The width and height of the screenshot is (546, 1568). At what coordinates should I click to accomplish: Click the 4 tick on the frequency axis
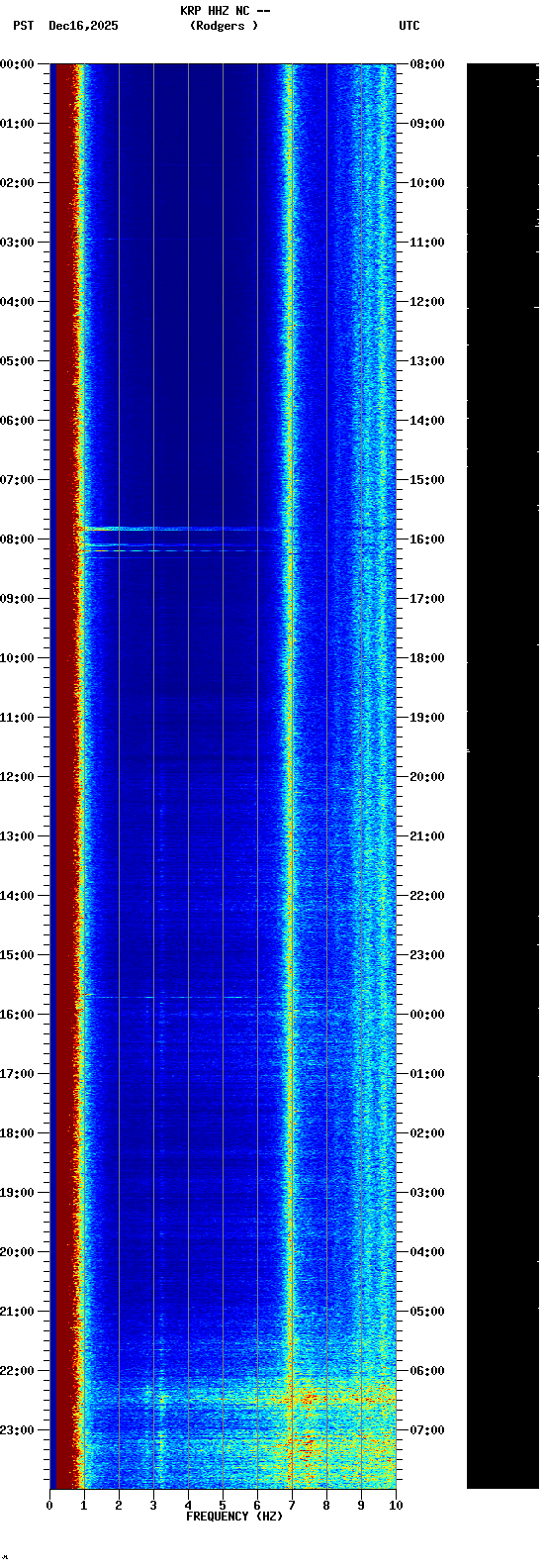click(x=188, y=1506)
